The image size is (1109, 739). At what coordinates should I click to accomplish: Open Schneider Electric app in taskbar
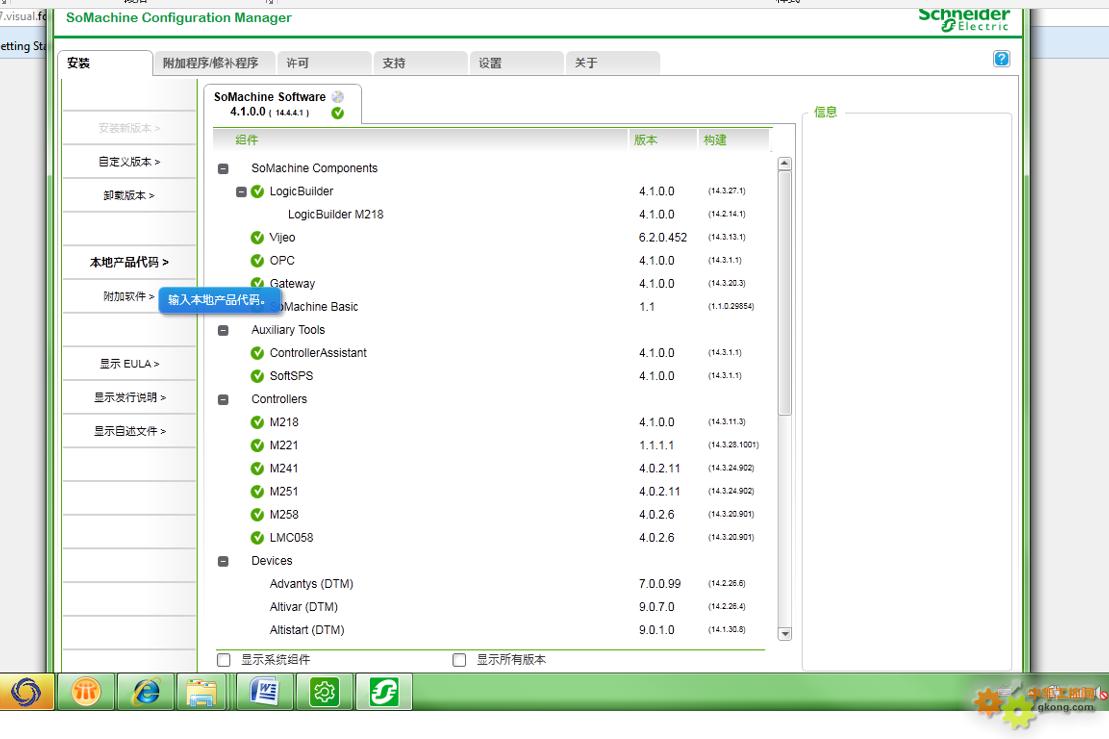coord(384,692)
